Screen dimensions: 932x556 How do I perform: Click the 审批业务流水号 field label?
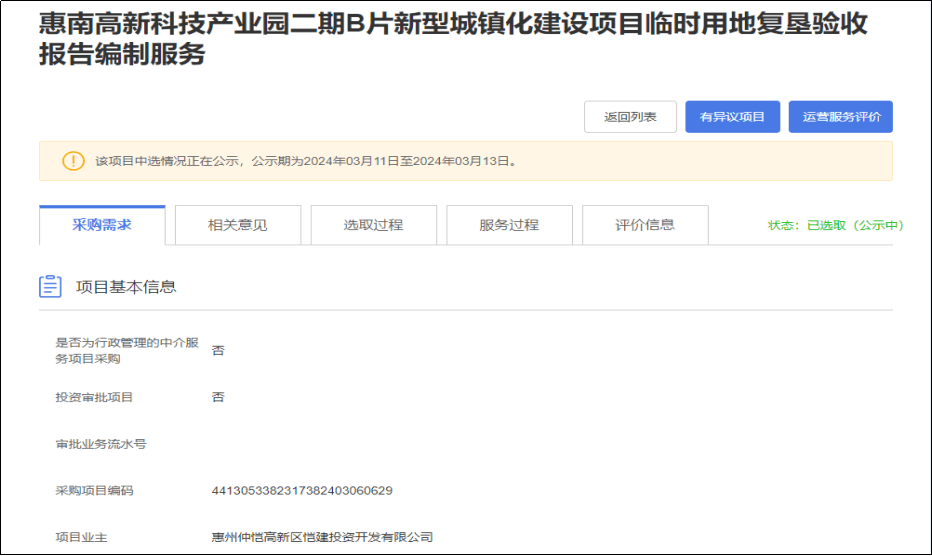coord(101,444)
